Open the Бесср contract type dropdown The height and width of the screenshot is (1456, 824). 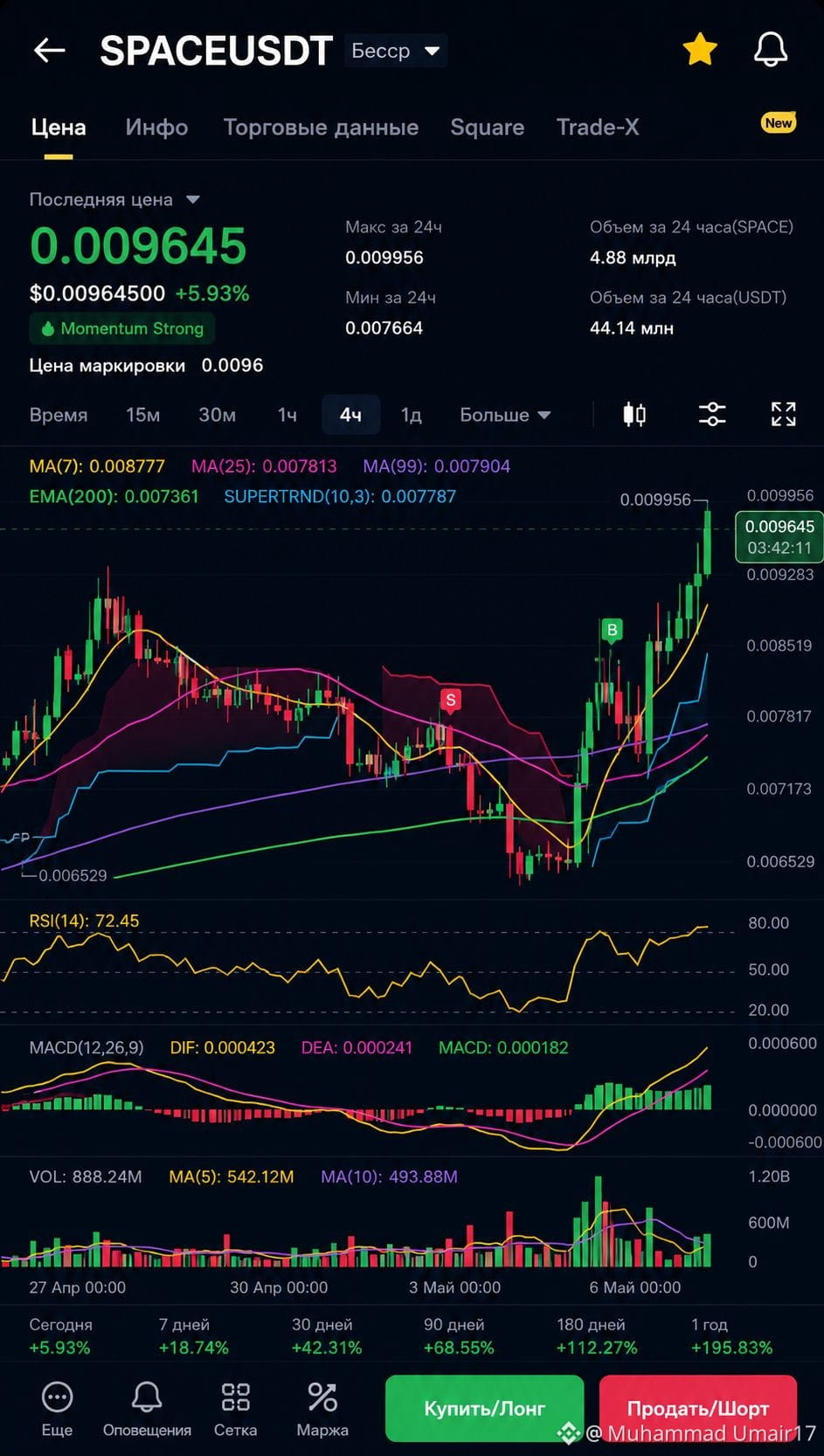396,51
